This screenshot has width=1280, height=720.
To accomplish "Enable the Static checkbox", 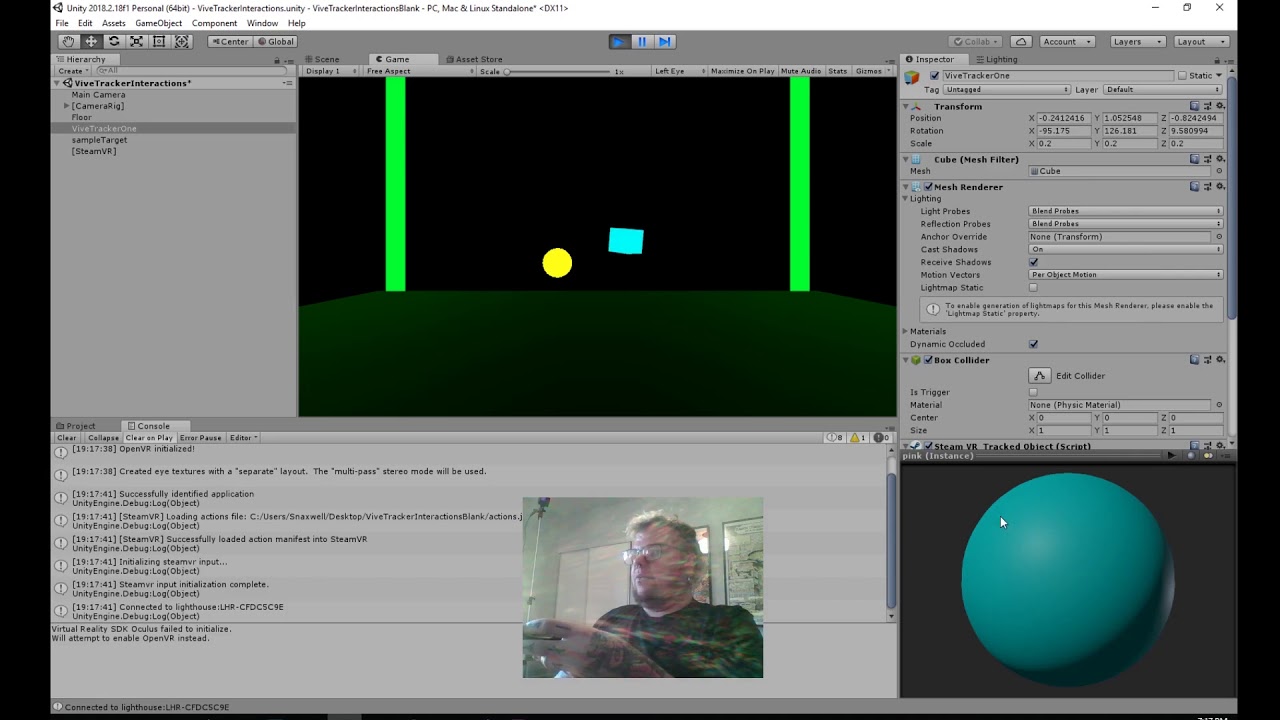I will click(x=1182, y=76).
